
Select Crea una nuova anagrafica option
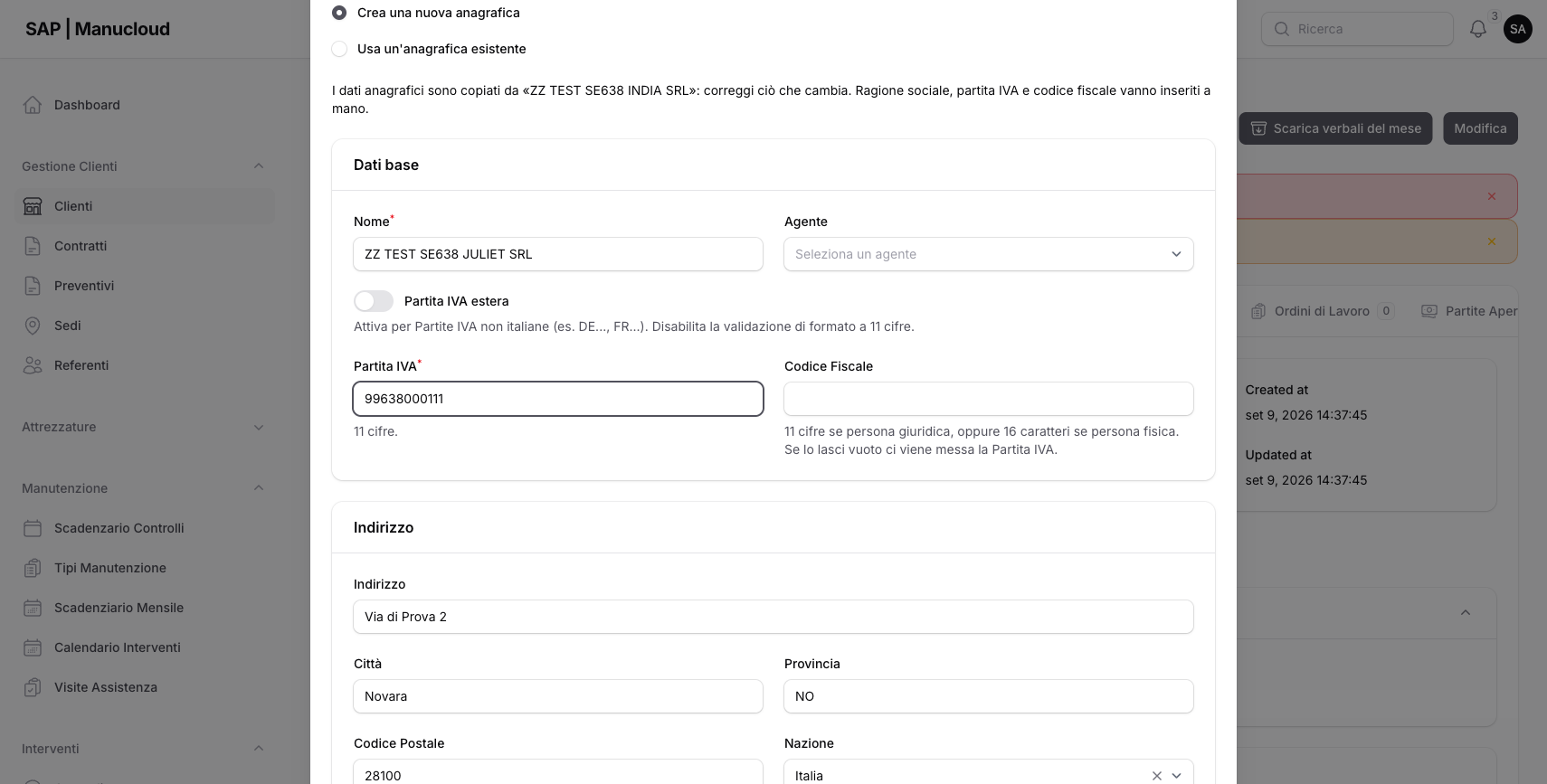(x=339, y=13)
